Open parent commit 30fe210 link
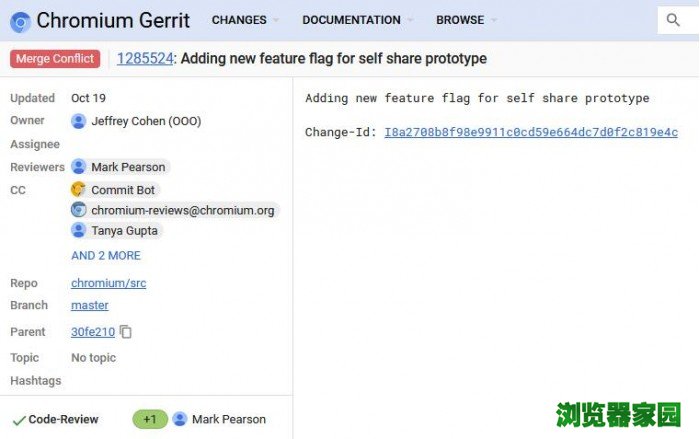 [92, 332]
